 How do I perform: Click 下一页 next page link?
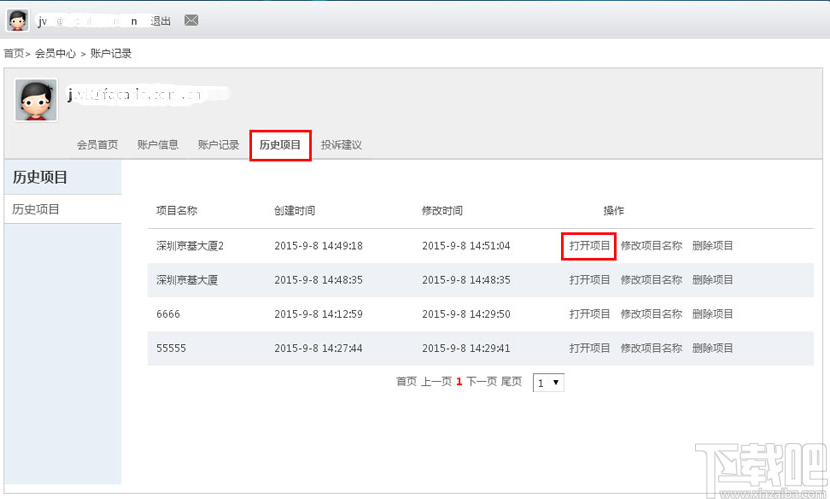click(482, 382)
